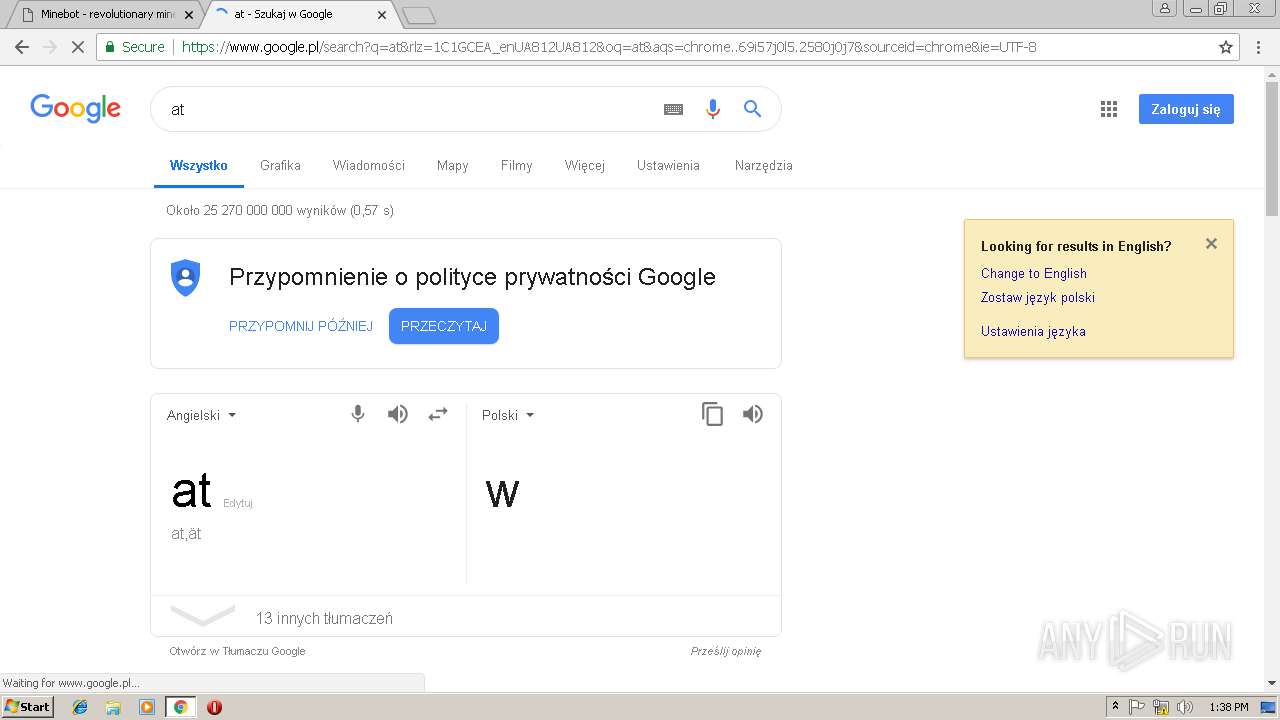
Task: Listen to source text pronunciation
Action: click(398, 414)
